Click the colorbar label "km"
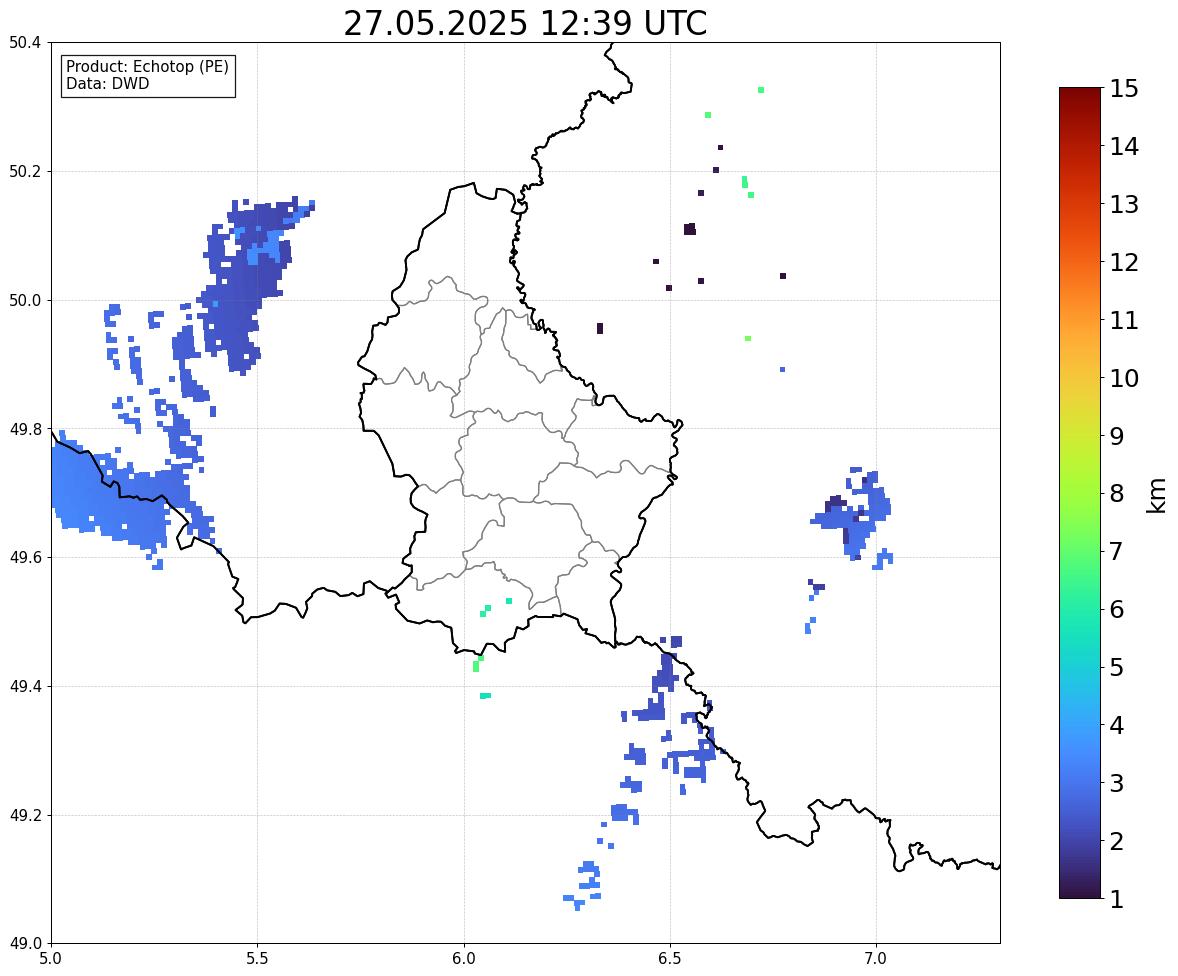The height and width of the screenshot is (976, 1178). 1156,495
